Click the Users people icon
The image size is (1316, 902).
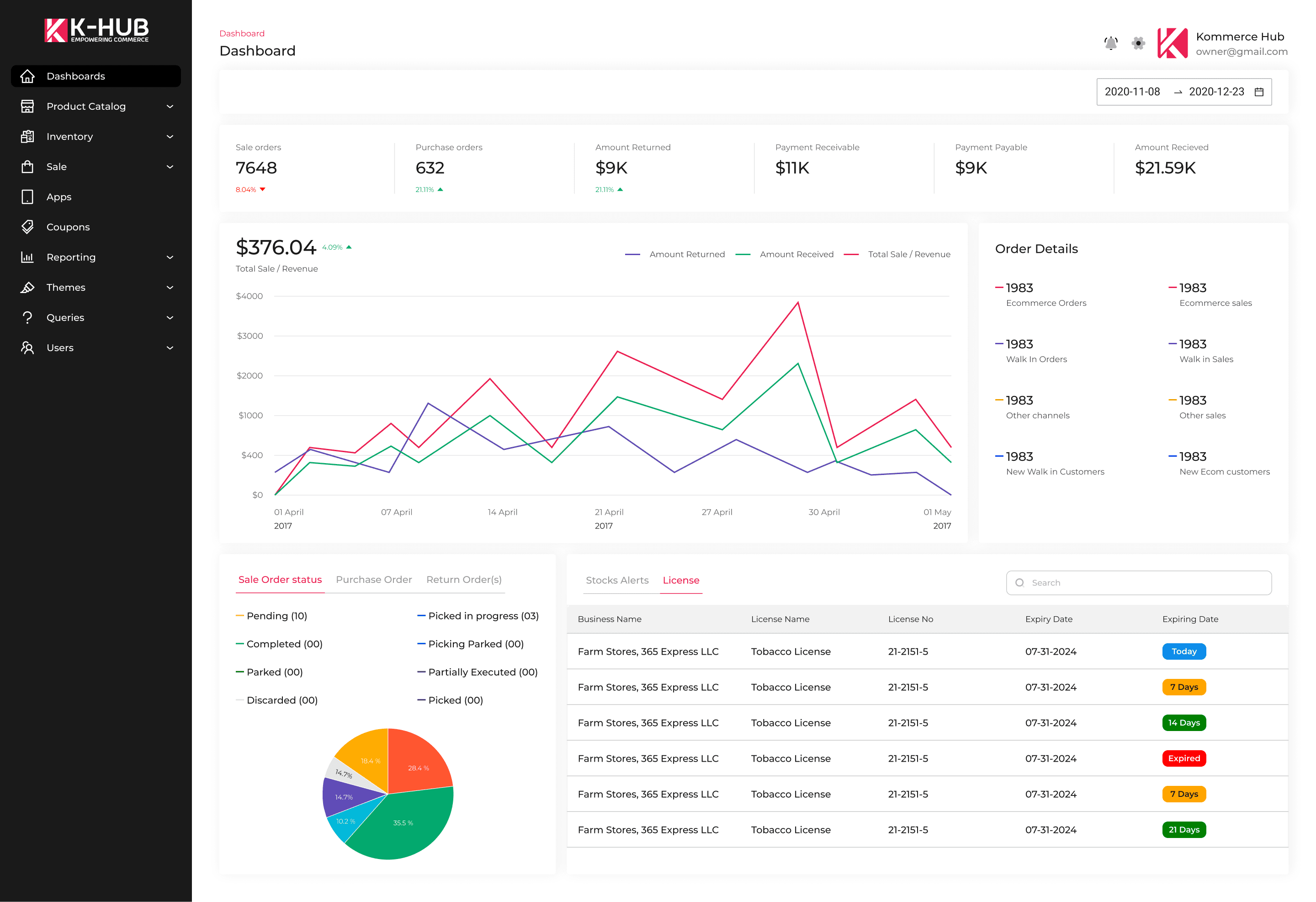pyautogui.click(x=27, y=347)
